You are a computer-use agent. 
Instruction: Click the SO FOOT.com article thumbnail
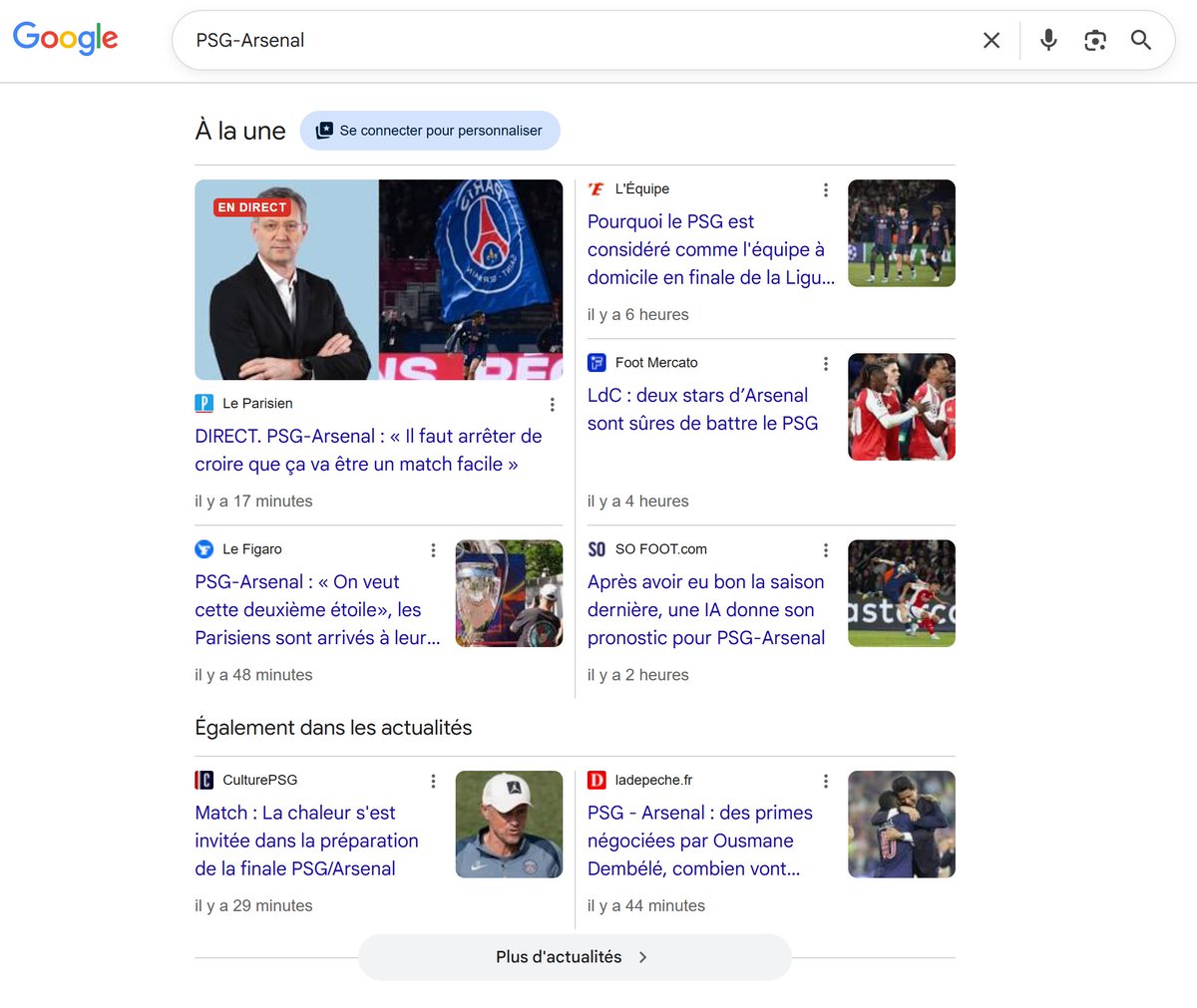[902, 593]
